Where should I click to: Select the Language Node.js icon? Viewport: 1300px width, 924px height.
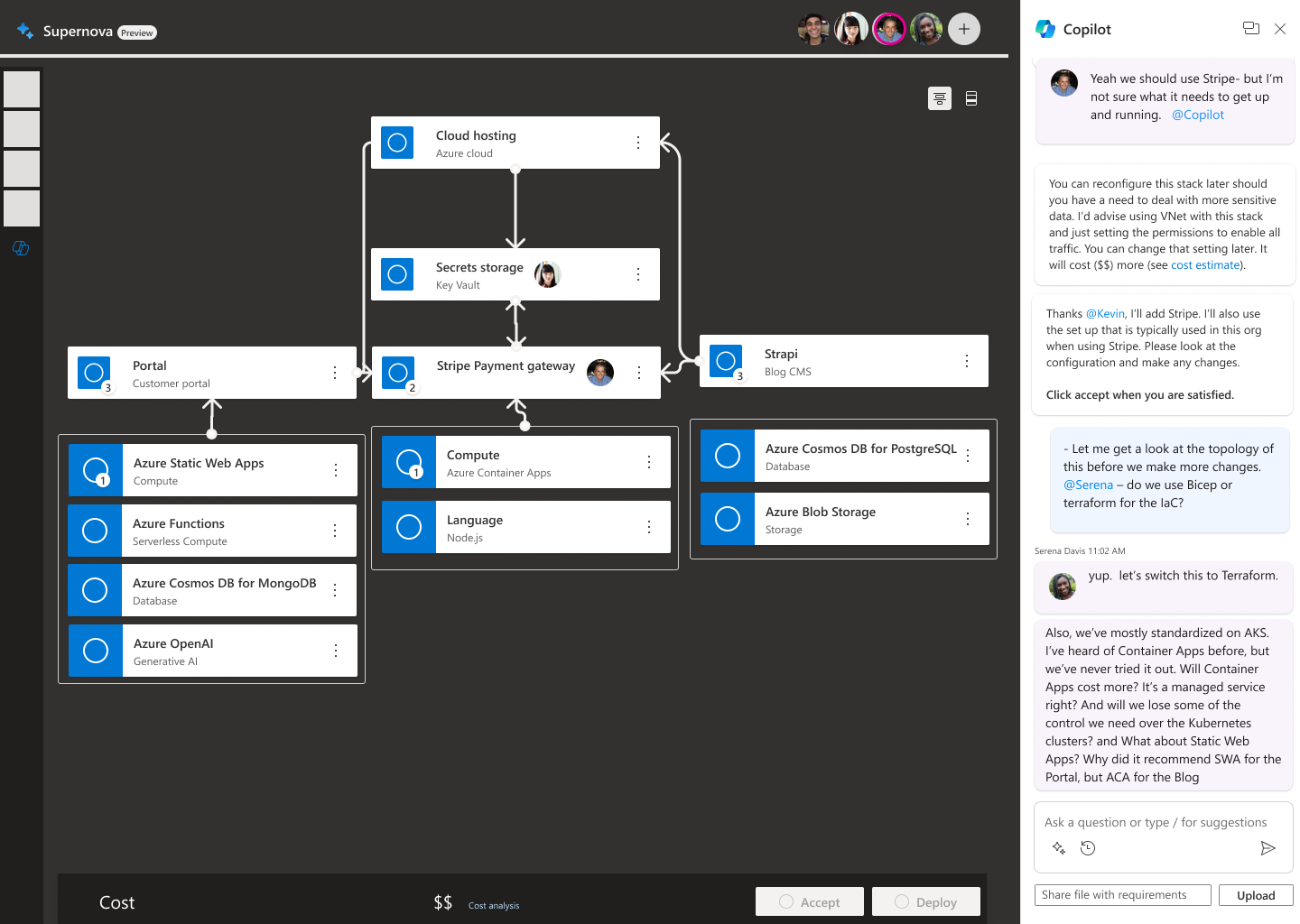(x=409, y=527)
